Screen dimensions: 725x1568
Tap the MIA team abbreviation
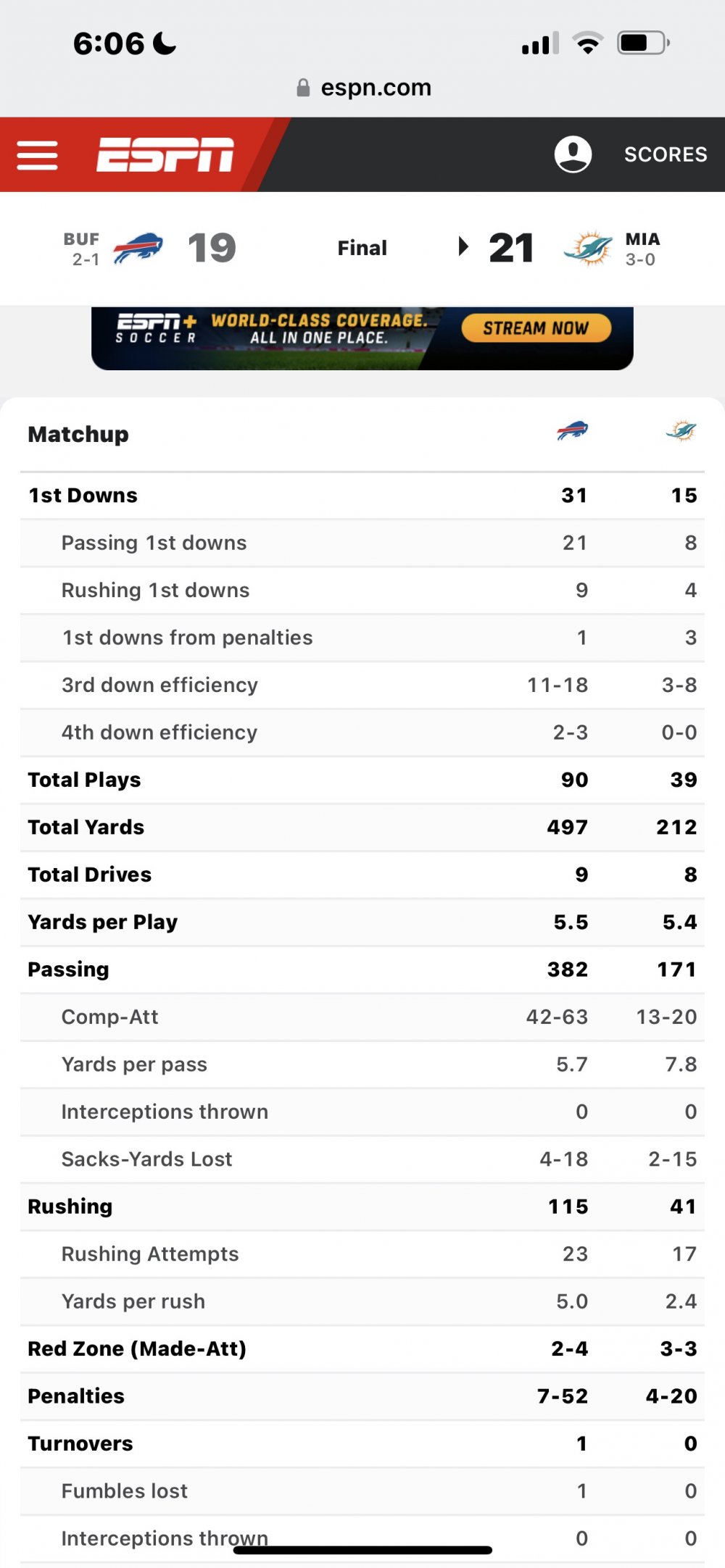pyautogui.click(x=642, y=239)
